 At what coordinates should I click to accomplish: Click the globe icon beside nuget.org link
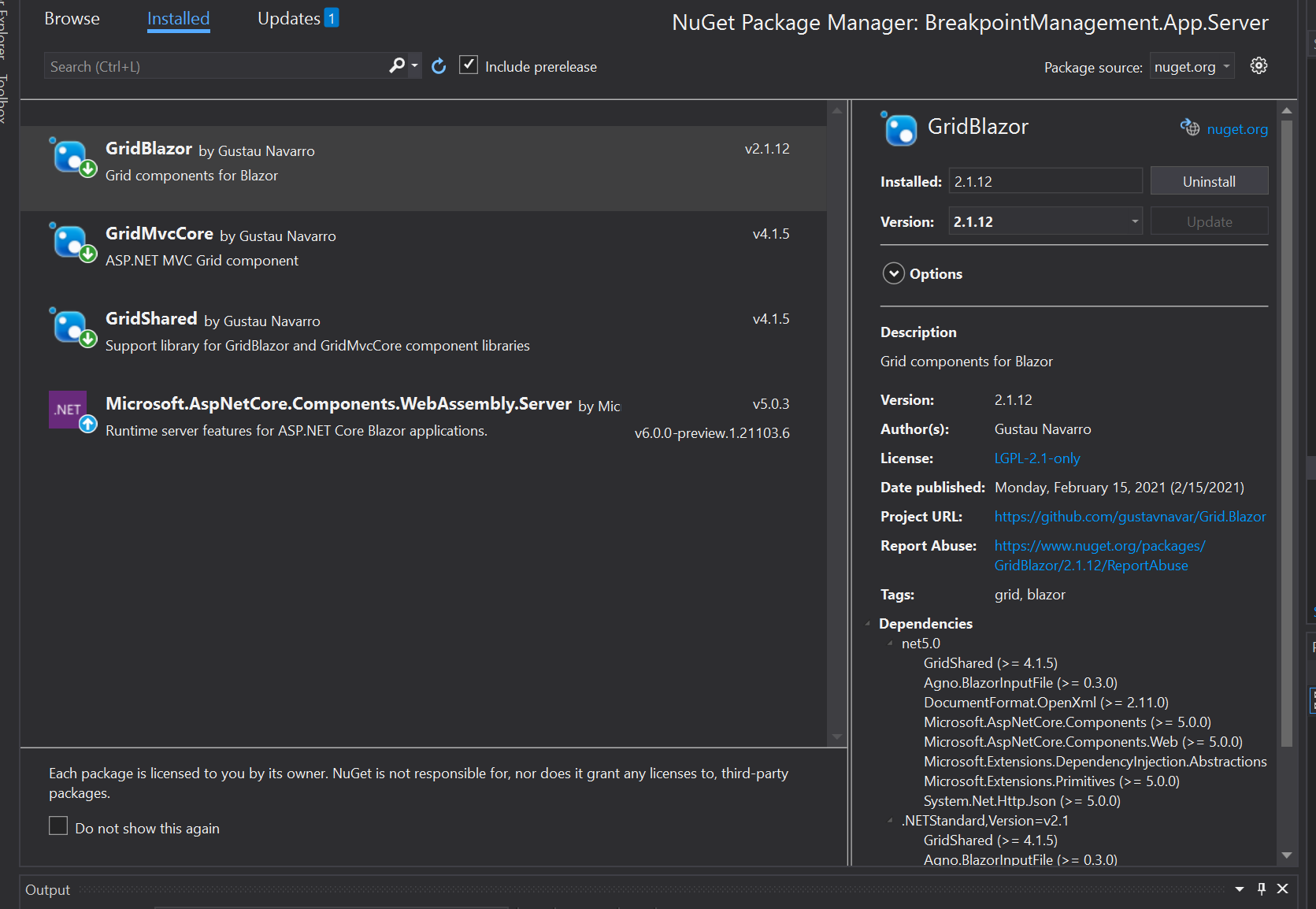point(1189,128)
